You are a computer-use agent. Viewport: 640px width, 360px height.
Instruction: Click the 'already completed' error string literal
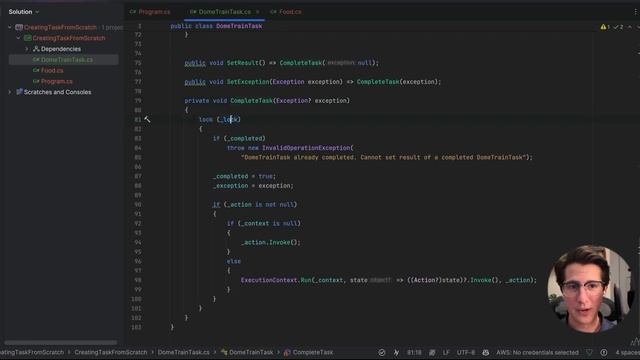tap(384, 157)
